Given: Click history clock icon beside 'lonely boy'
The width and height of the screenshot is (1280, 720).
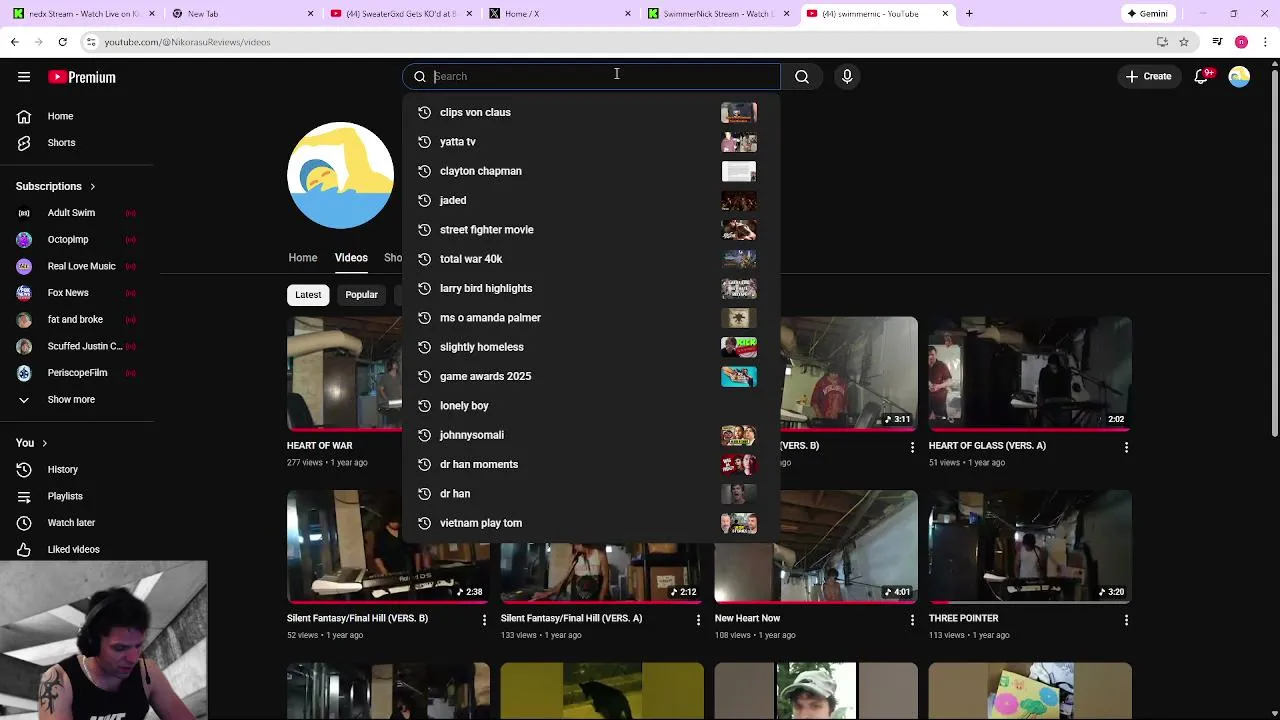Looking at the screenshot, I should tap(424, 405).
